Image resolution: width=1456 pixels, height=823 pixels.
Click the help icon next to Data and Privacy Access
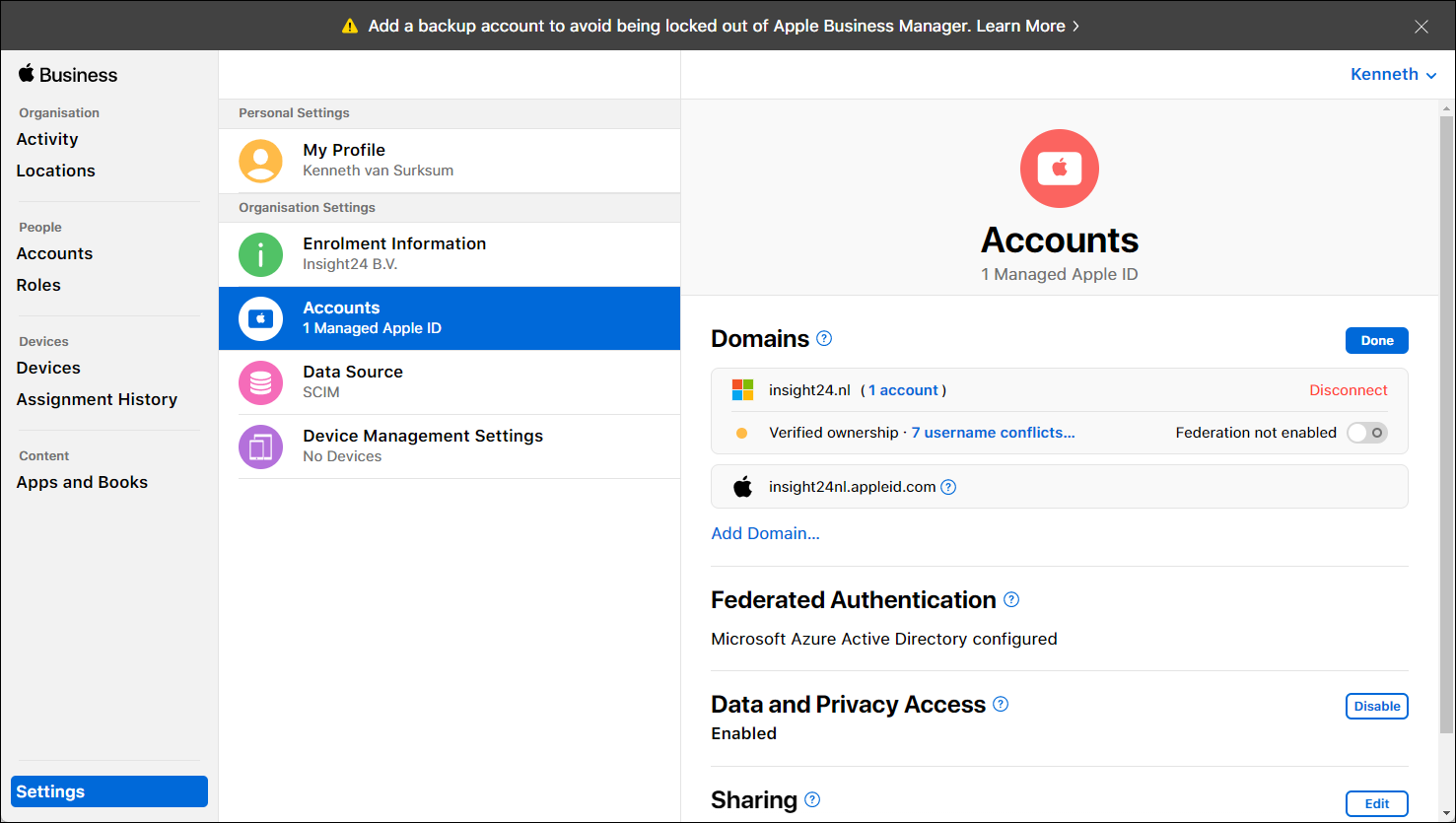pos(1001,704)
